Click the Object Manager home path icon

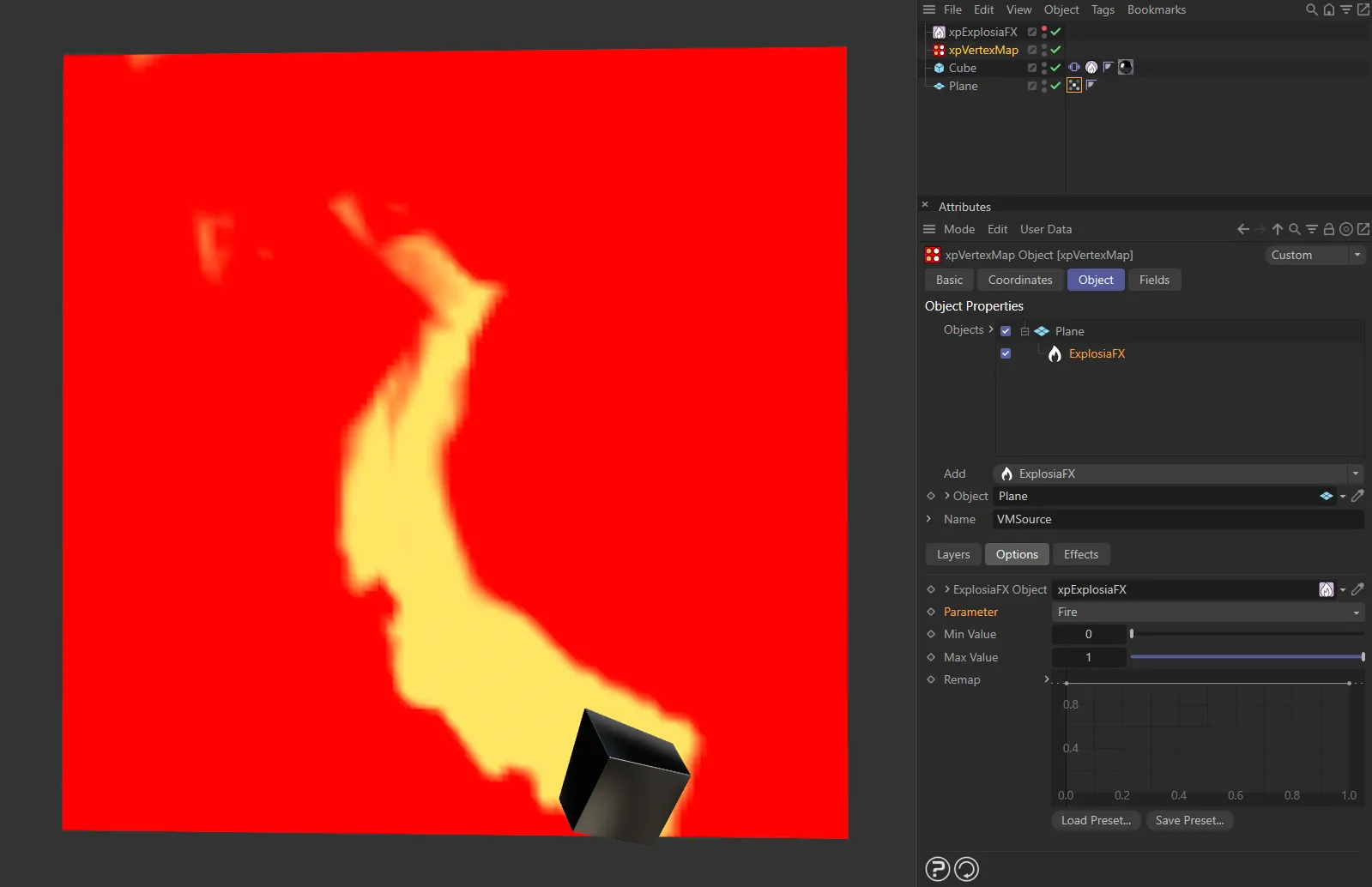coord(1328,9)
